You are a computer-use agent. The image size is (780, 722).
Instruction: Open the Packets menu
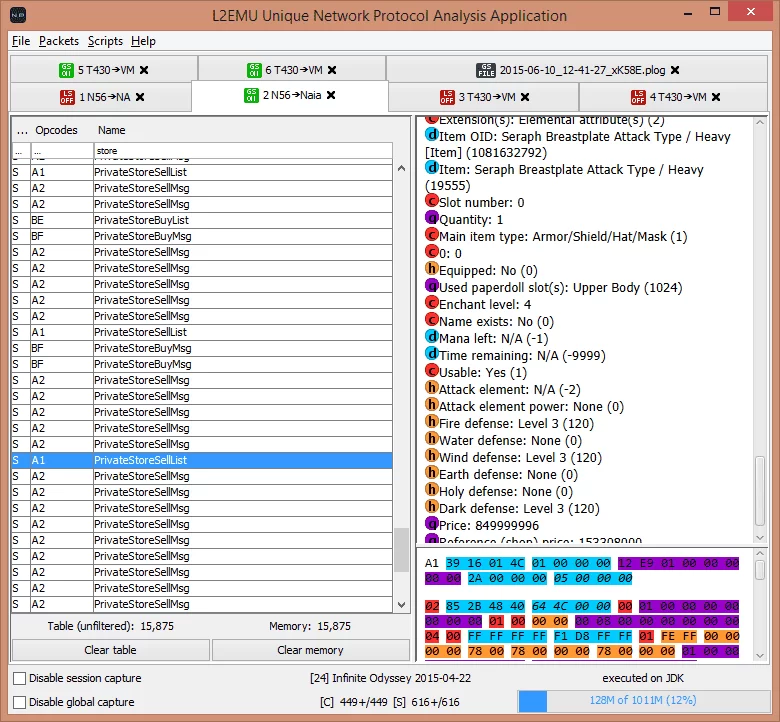59,41
